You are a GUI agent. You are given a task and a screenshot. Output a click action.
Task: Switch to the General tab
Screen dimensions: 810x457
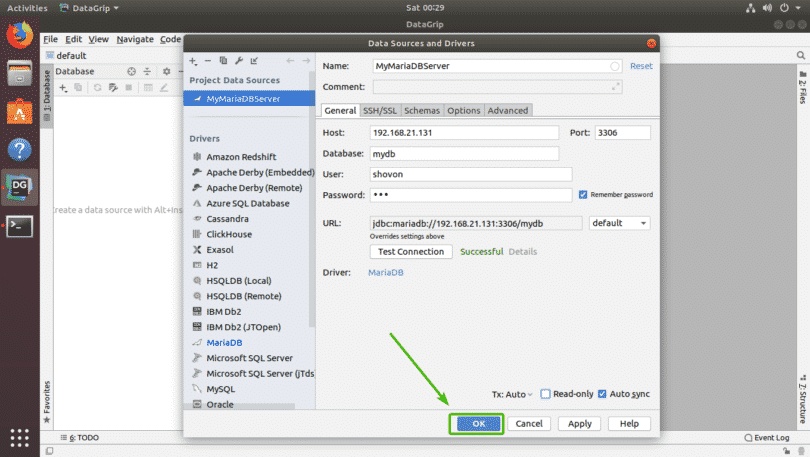[340, 111]
